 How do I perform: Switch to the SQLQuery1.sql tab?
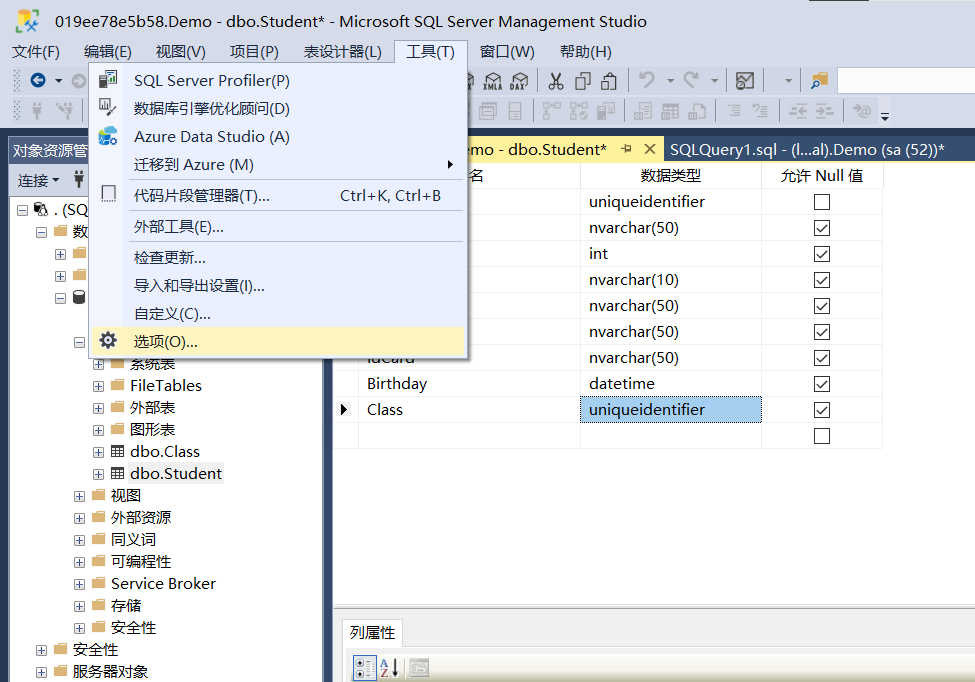coord(807,150)
